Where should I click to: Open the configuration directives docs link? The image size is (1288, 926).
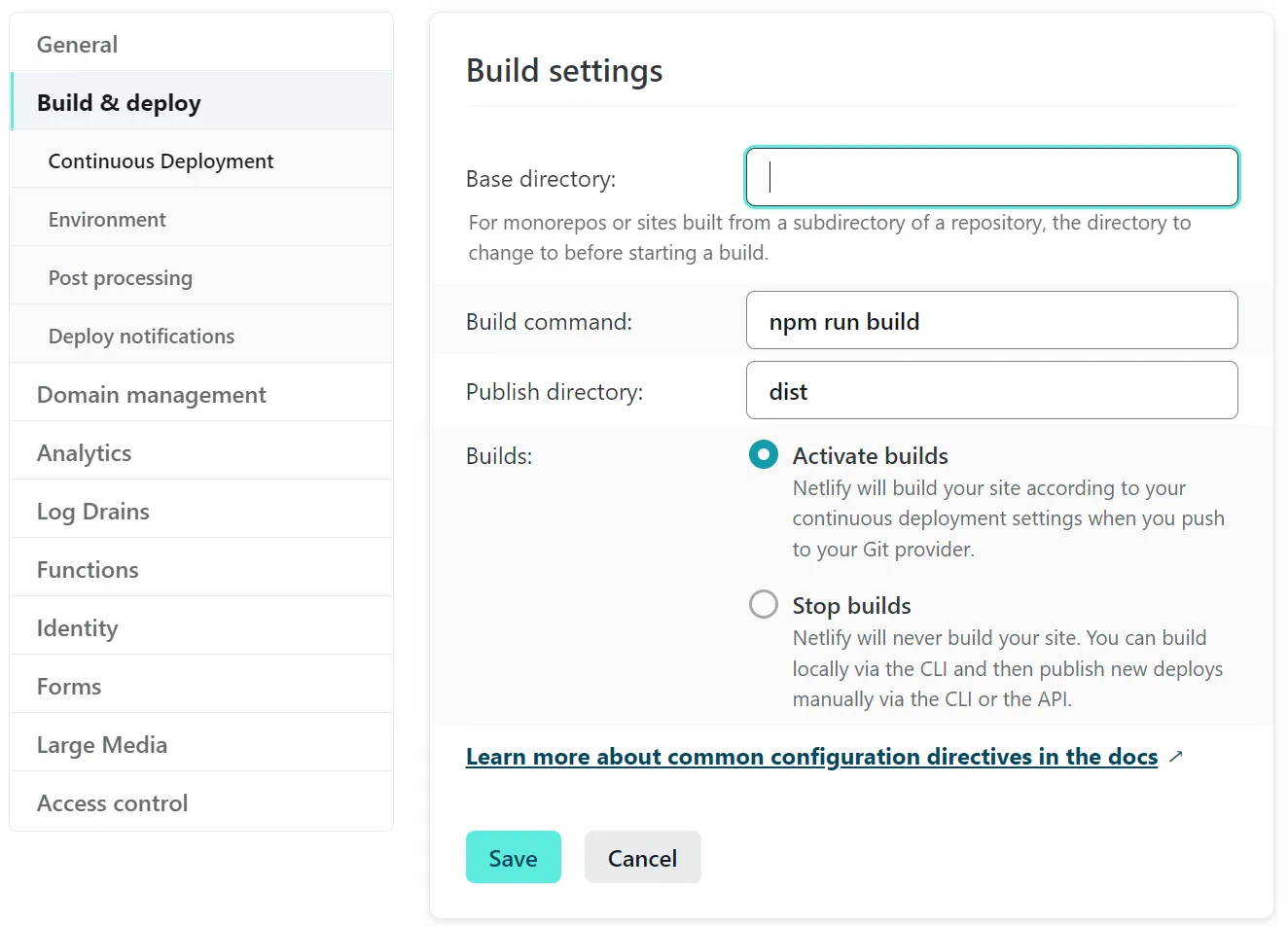click(x=811, y=757)
